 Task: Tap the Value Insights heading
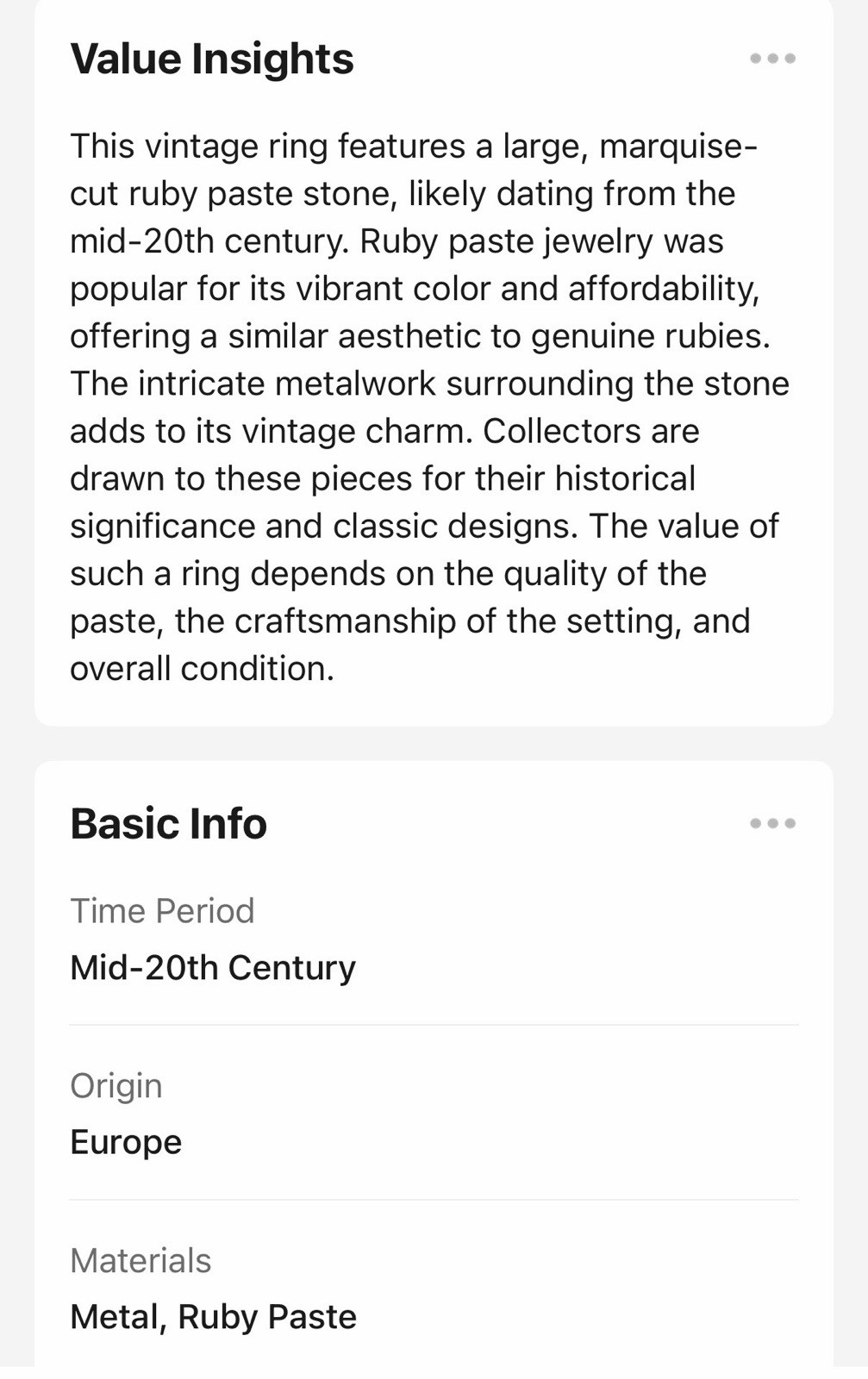(212, 59)
